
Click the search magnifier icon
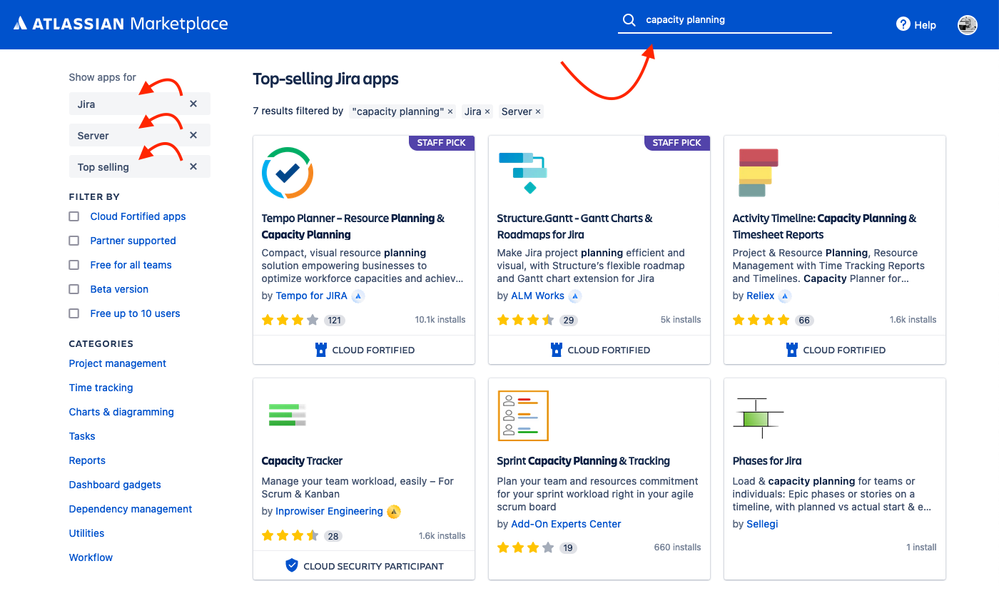629,20
